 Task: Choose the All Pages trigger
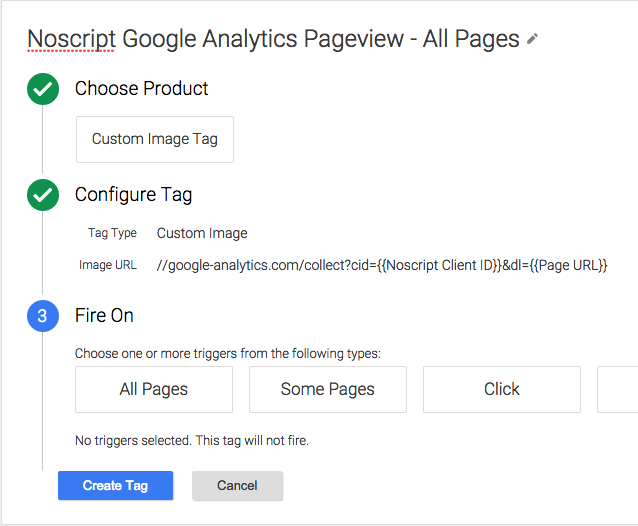pos(154,389)
